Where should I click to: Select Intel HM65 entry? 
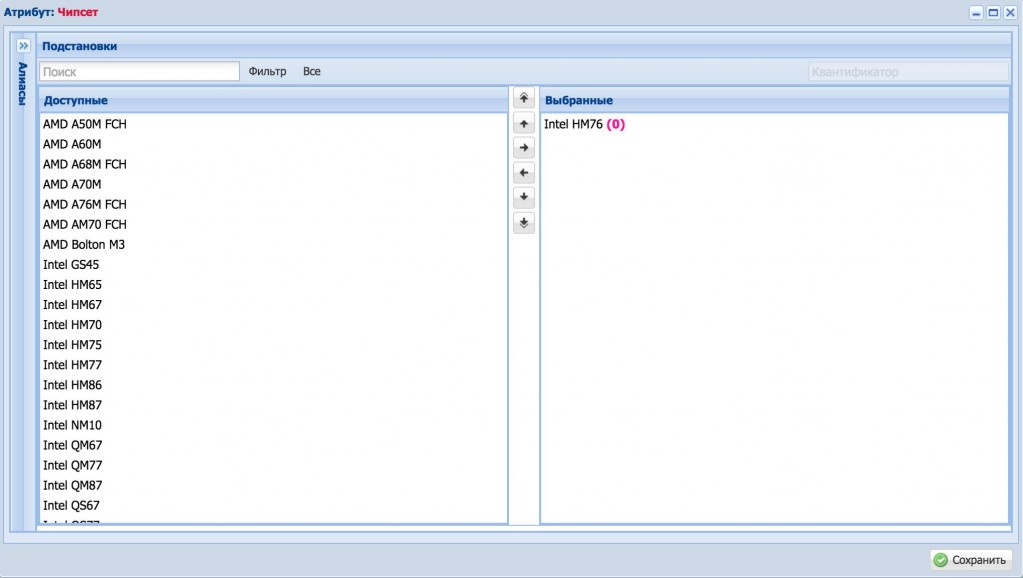(x=273, y=284)
